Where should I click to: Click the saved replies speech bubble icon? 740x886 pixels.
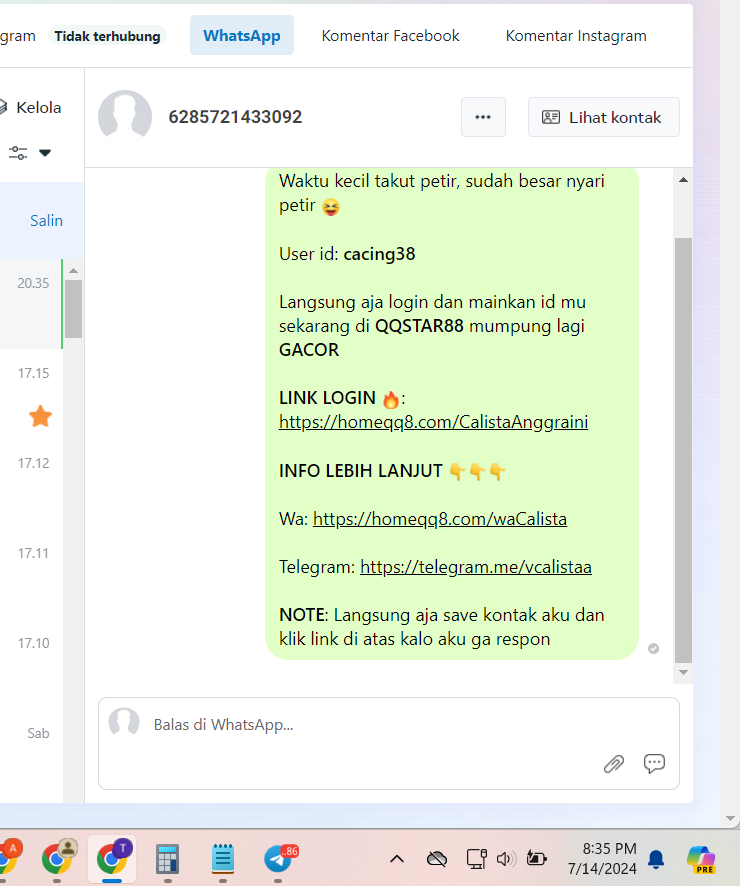click(654, 763)
